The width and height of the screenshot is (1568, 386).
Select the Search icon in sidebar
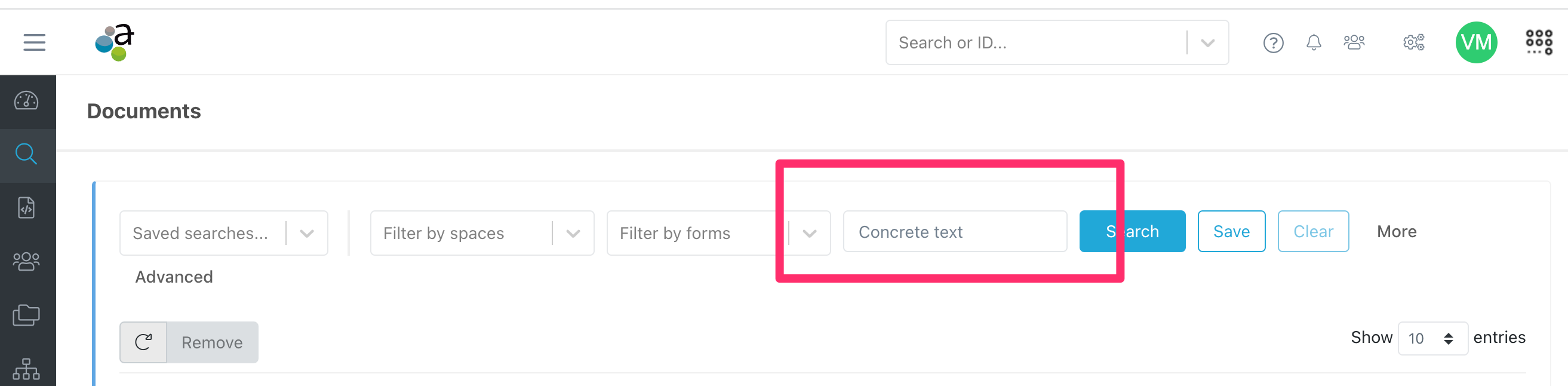pos(27,154)
